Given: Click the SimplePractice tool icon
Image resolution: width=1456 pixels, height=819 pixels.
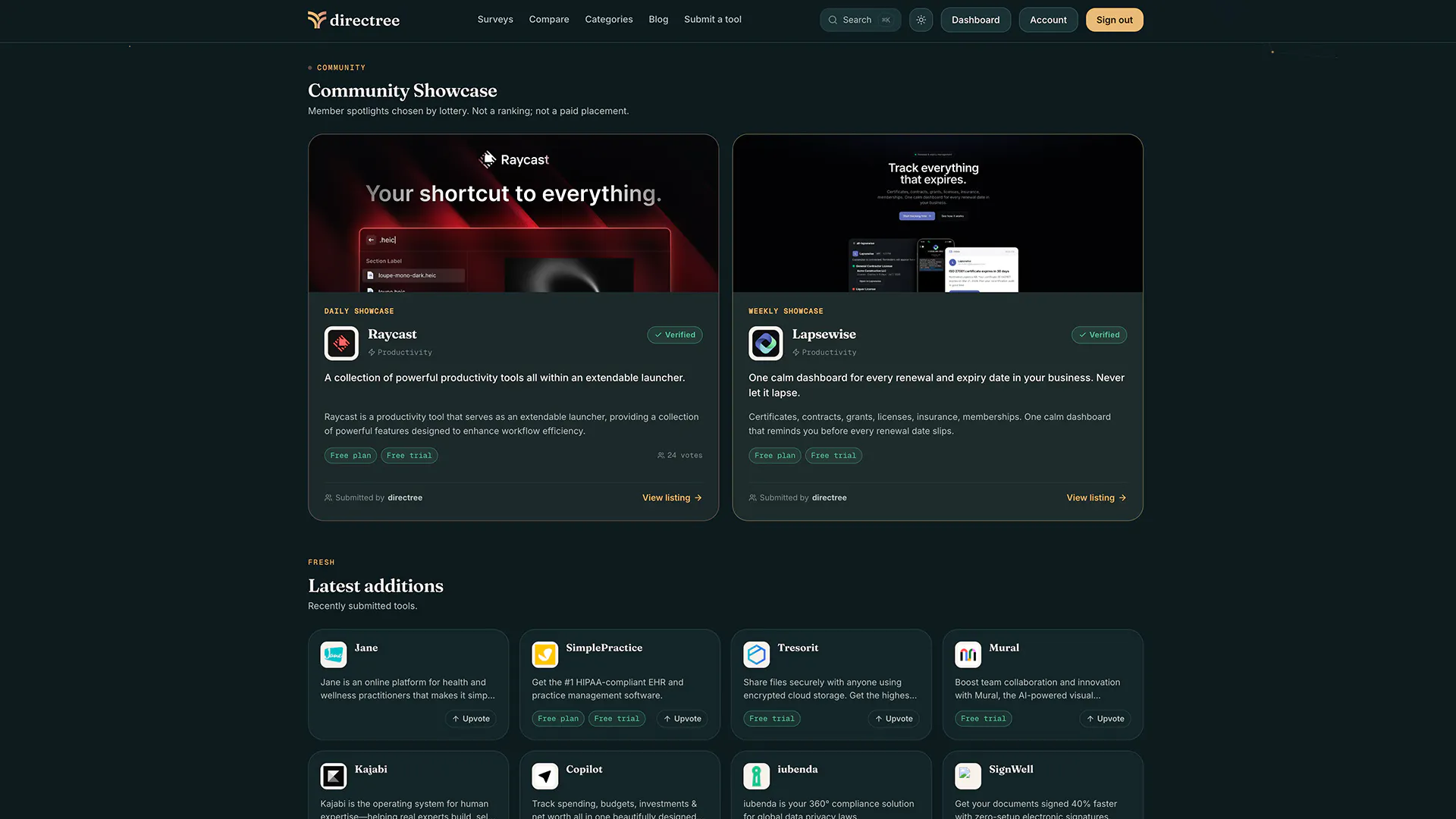Looking at the screenshot, I should coord(545,654).
